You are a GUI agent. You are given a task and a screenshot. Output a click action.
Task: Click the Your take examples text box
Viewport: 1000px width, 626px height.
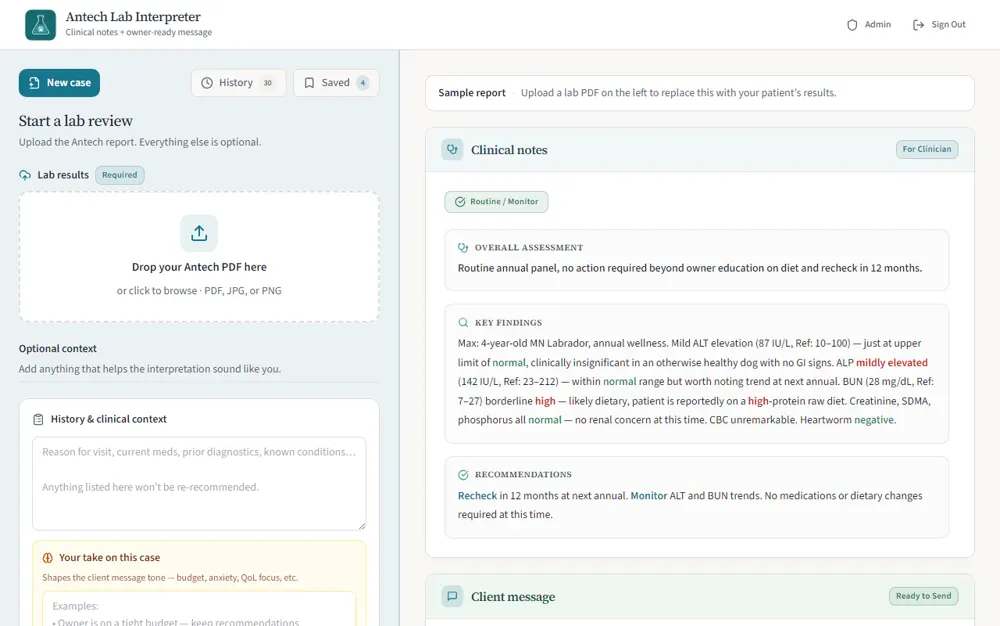[199, 609]
